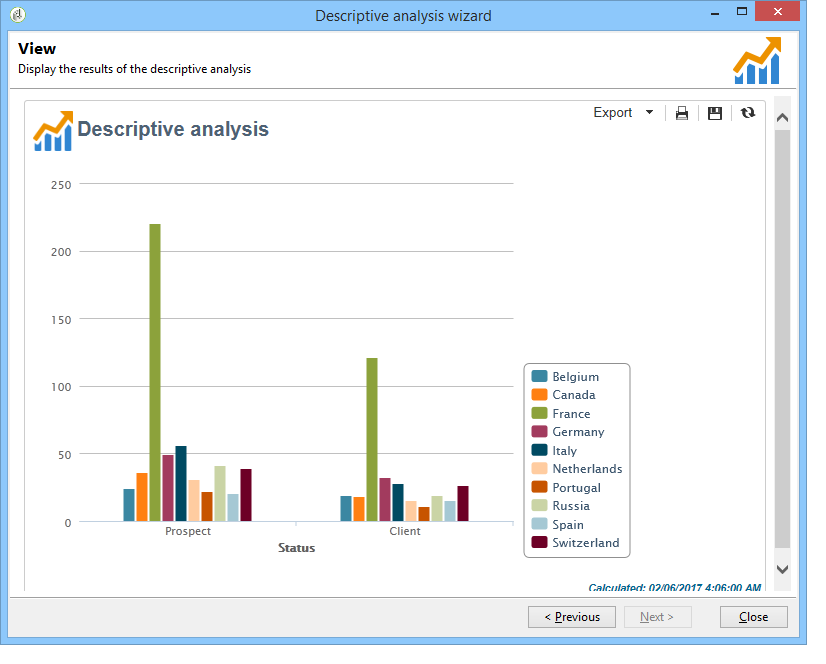Toggle the France series in legend
Screen dimensions: 826x664
tap(561, 414)
